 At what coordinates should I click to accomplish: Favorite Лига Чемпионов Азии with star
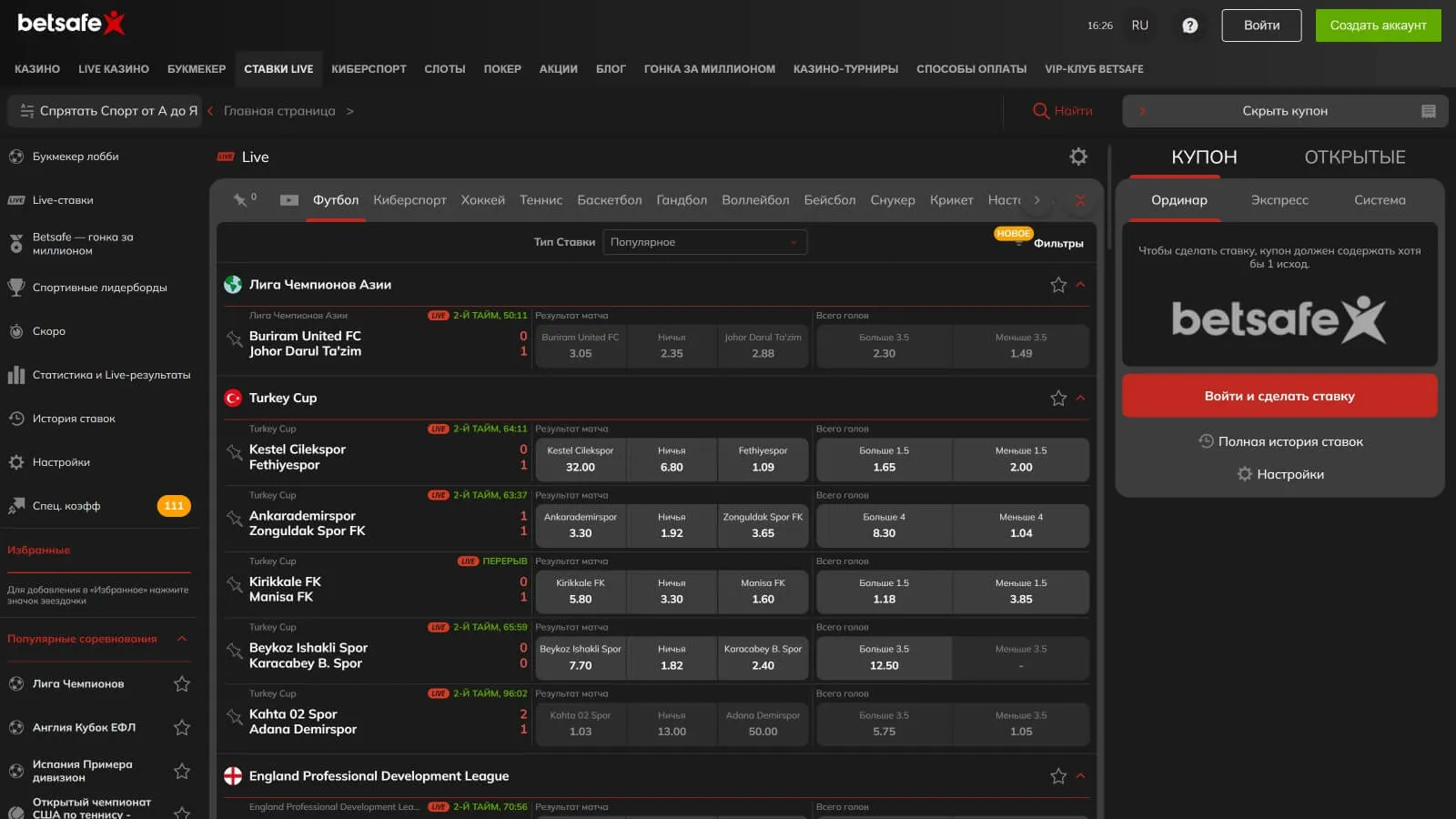click(x=1058, y=285)
